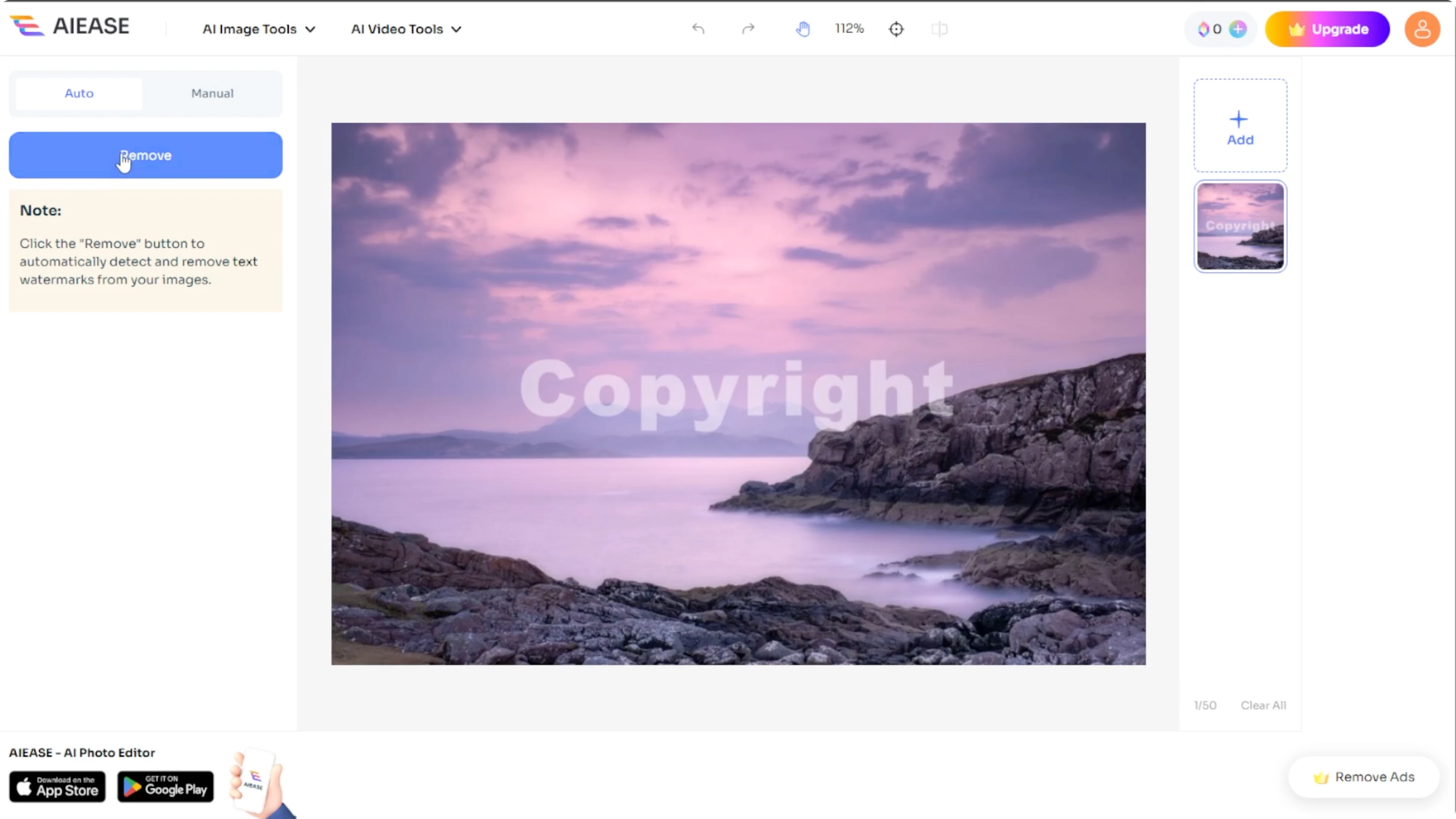
Task: Toggle the before/after compare icon
Action: [x=939, y=29]
